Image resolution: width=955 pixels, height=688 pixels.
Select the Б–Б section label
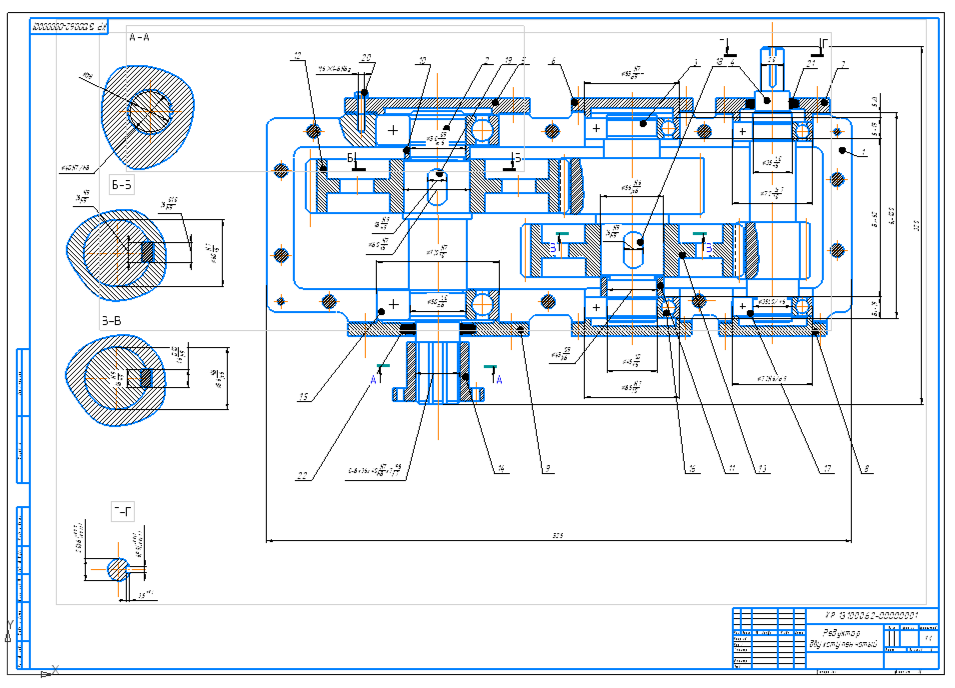[122, 185]
